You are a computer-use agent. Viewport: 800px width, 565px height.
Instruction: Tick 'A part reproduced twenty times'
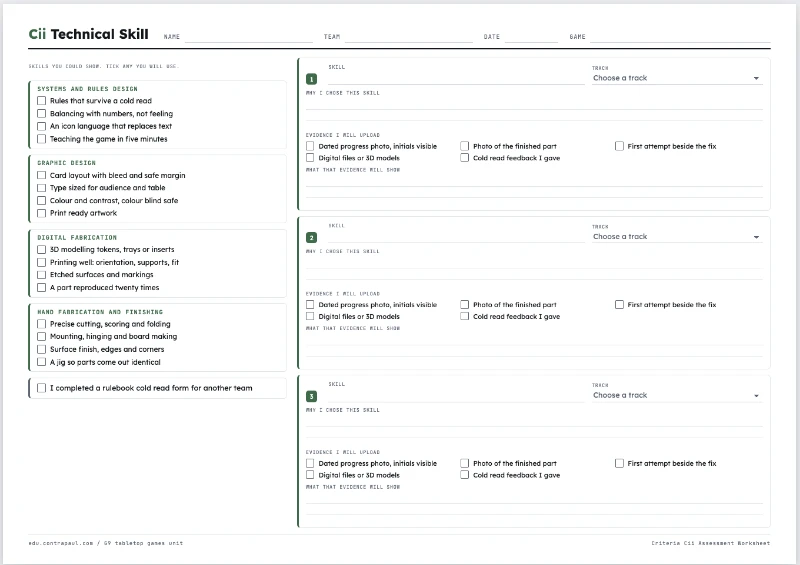(41, 287)
